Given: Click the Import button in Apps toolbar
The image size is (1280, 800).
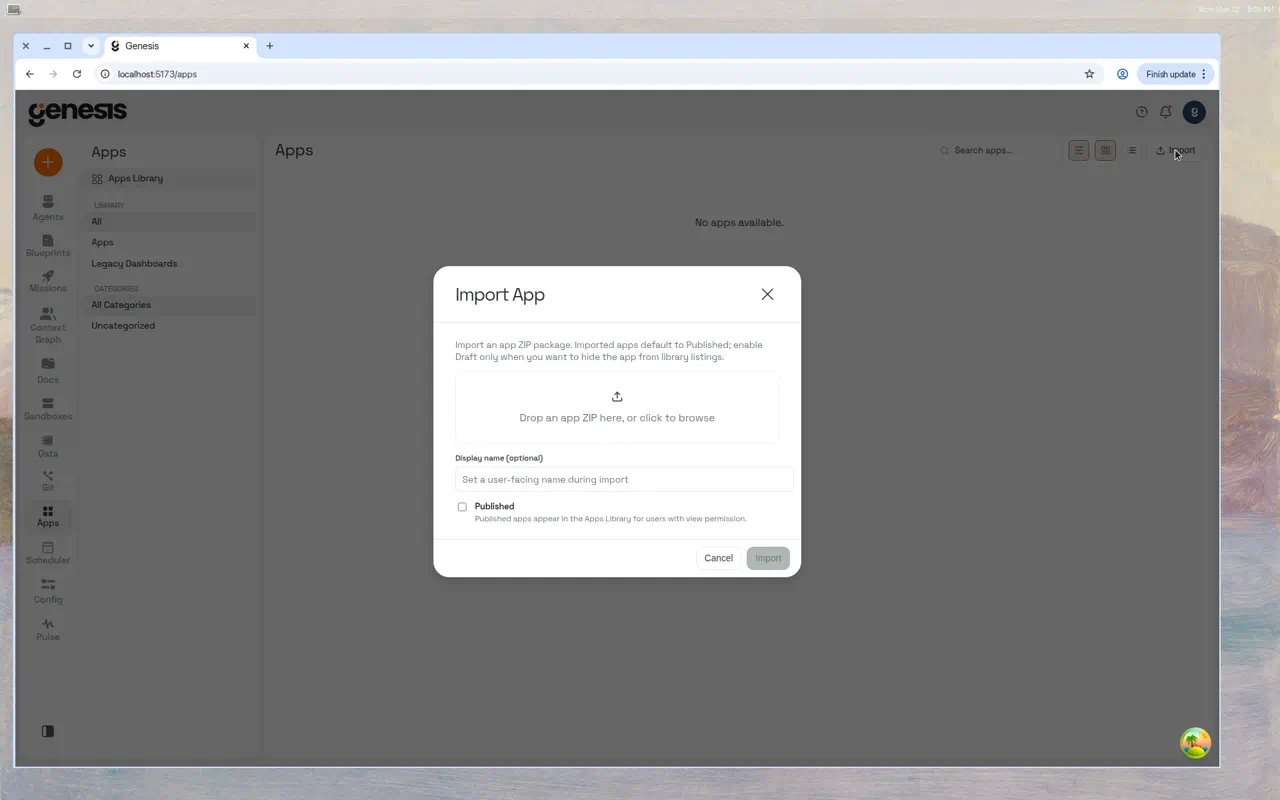Looking at the screenshot, I should [x=1175, y=150].
